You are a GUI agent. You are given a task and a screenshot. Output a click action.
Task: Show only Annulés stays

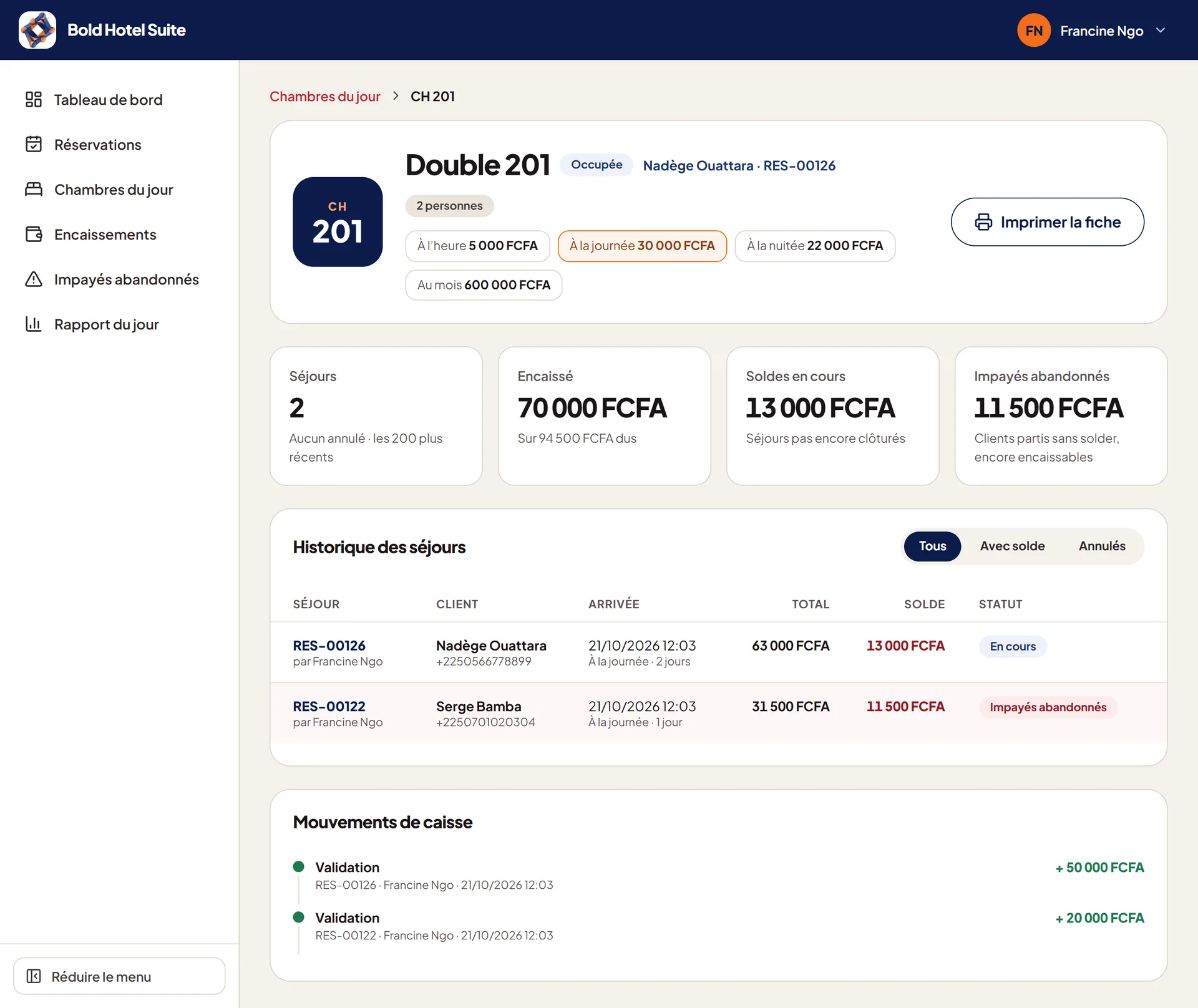coord(1102,546)
